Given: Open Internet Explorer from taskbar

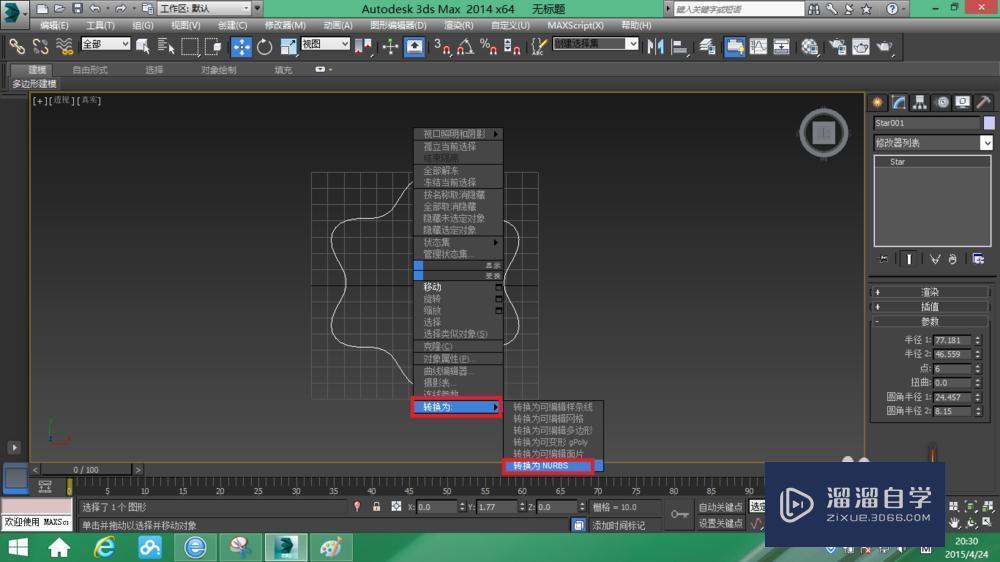Looking at the screenshot, I should [105, 548].
